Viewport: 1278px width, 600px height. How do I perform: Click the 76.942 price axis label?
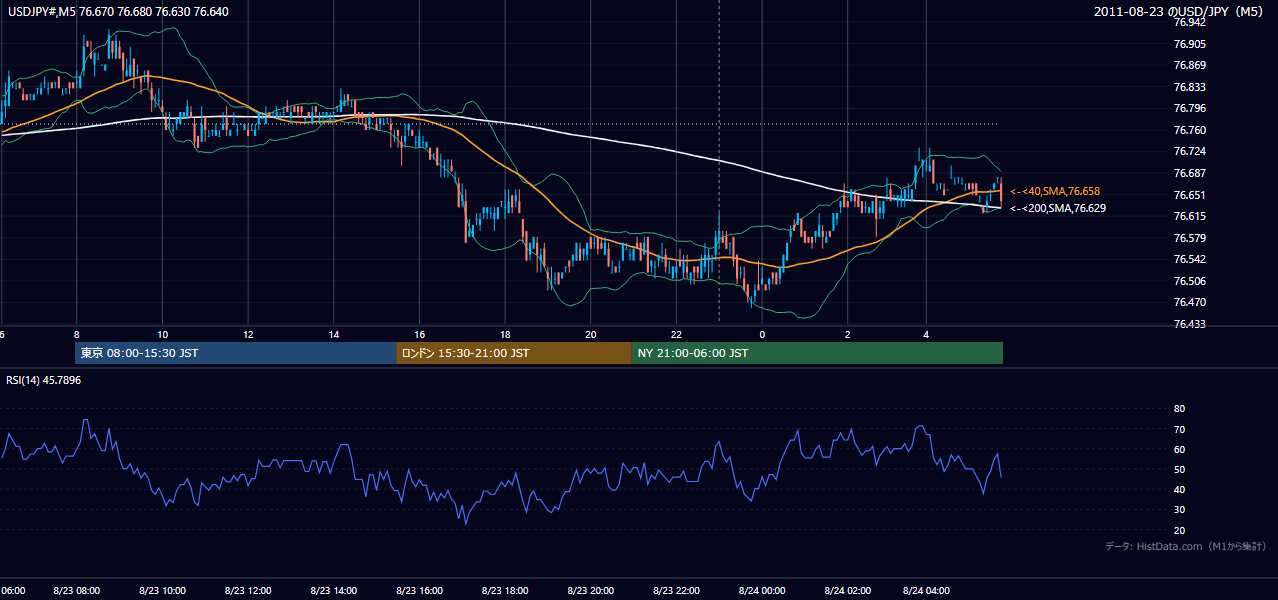tap(1190, 22)
